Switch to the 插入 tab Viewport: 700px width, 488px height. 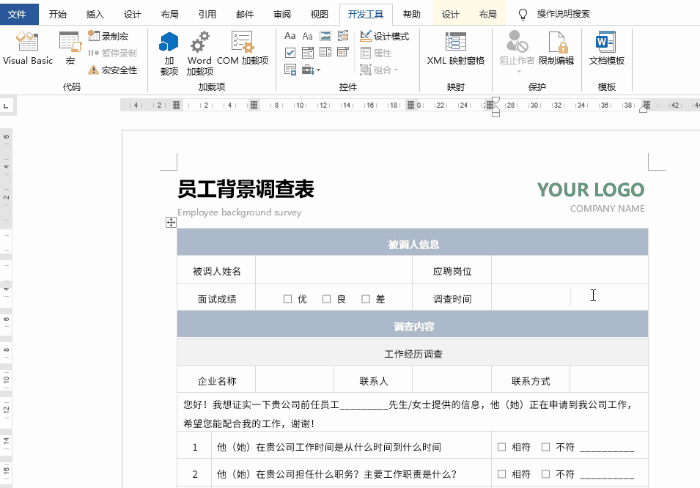click(x=95, y=15)
